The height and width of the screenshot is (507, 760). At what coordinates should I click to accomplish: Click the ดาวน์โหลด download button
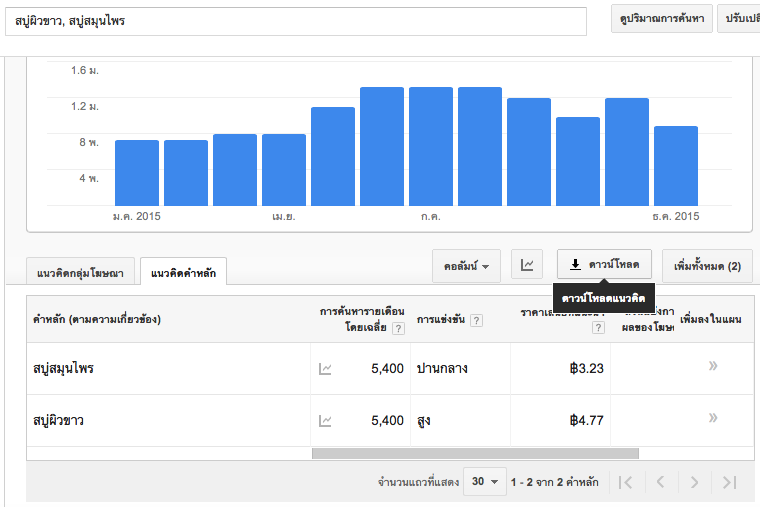[604, 265]
